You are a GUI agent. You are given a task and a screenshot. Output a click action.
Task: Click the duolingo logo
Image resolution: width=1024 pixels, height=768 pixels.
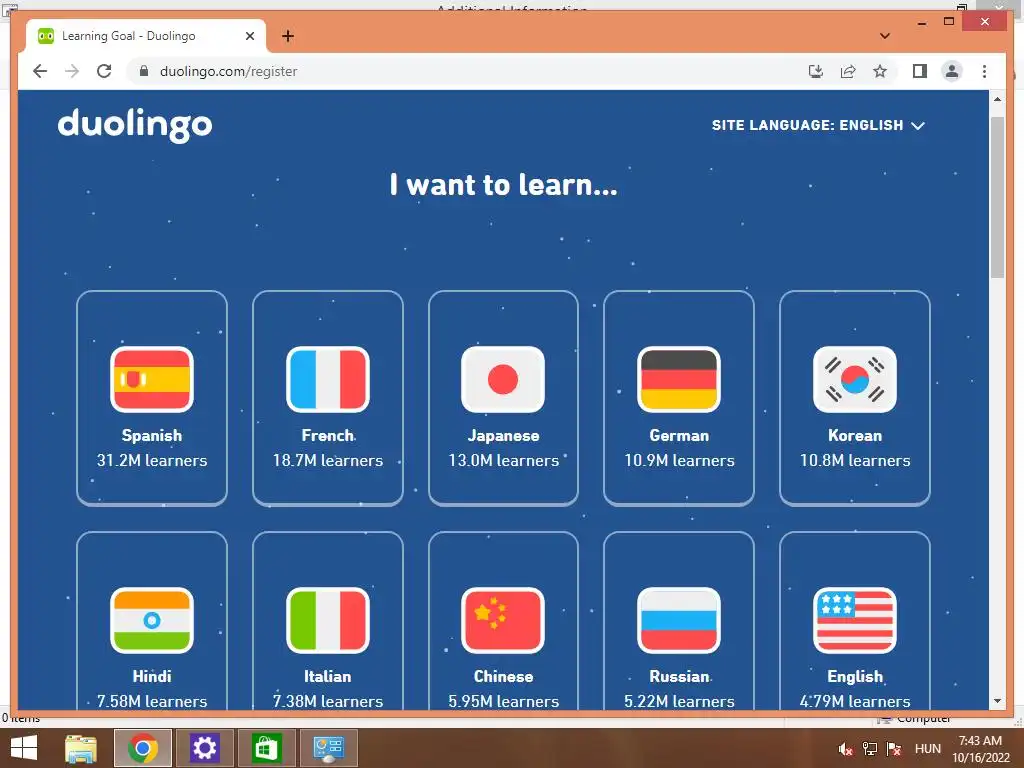pos(135,125)
